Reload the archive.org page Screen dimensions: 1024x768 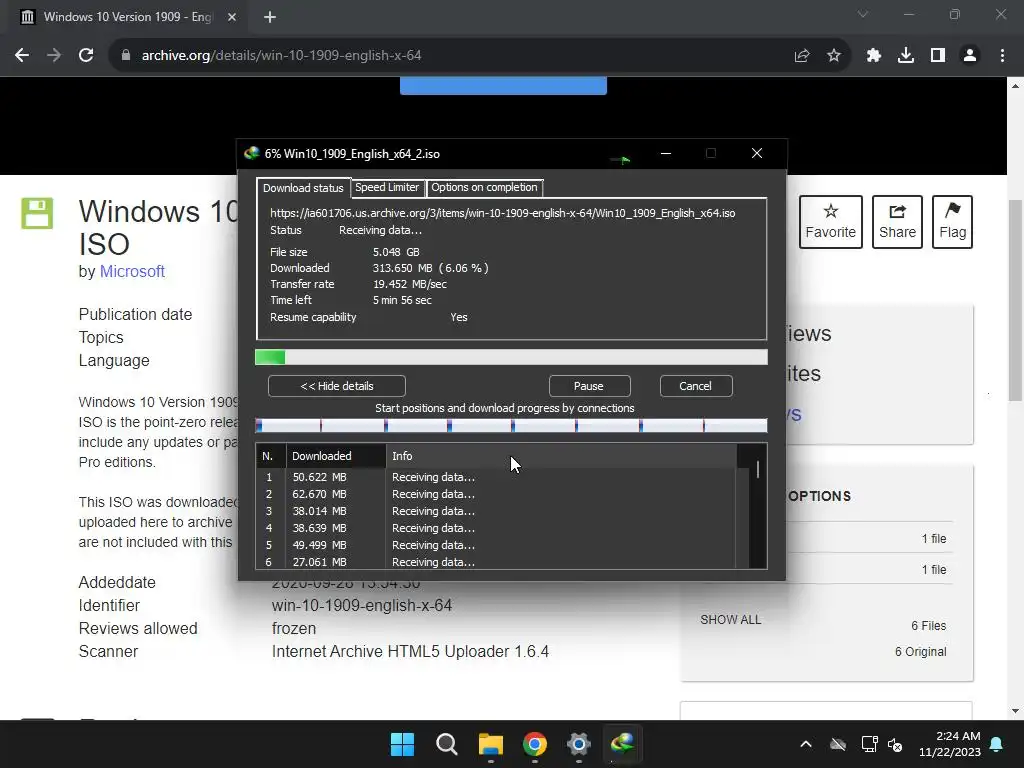[86, 56]
